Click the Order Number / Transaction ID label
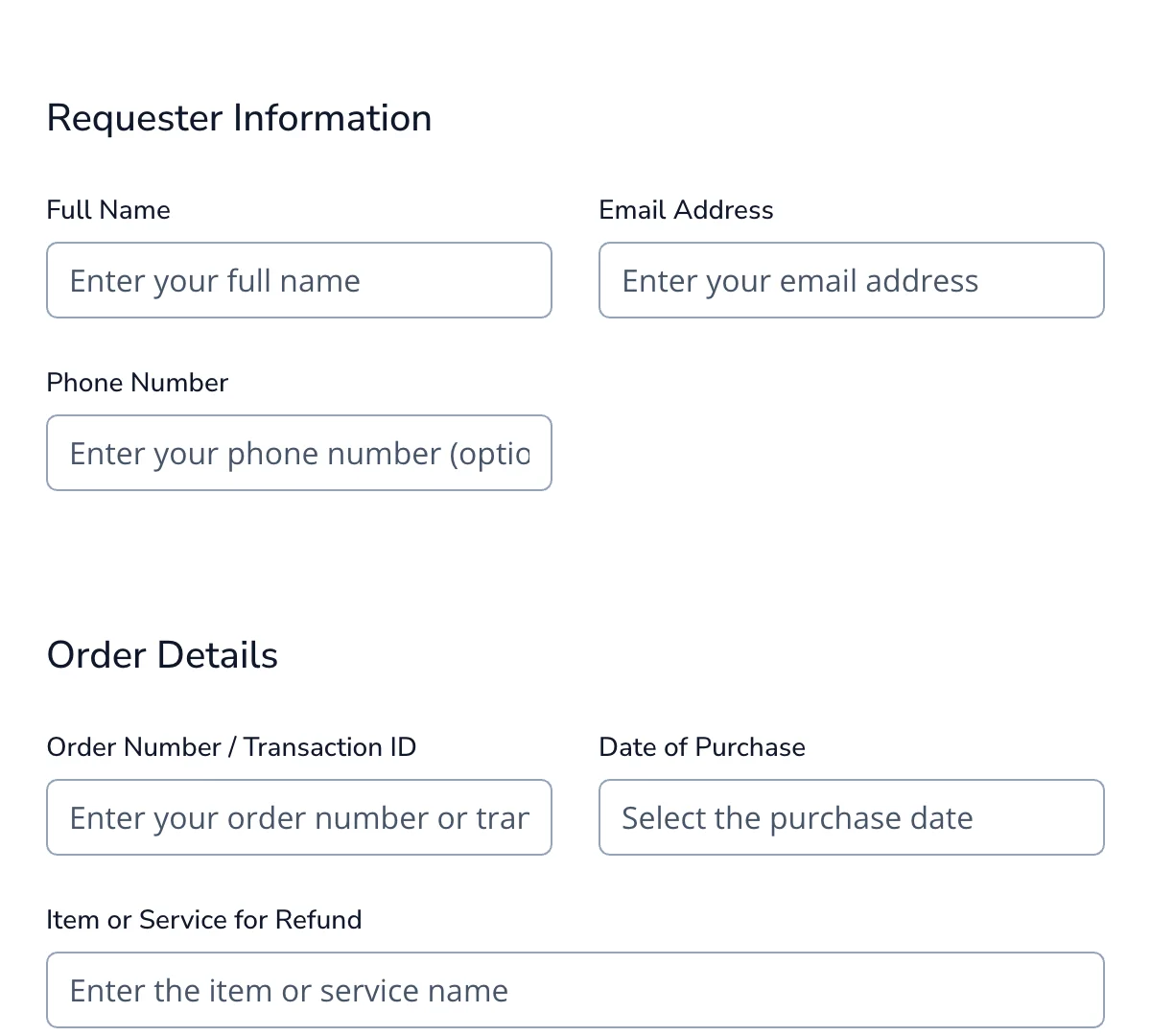The width and height of the screenshot is (1151, 1036). click(231, 746)
